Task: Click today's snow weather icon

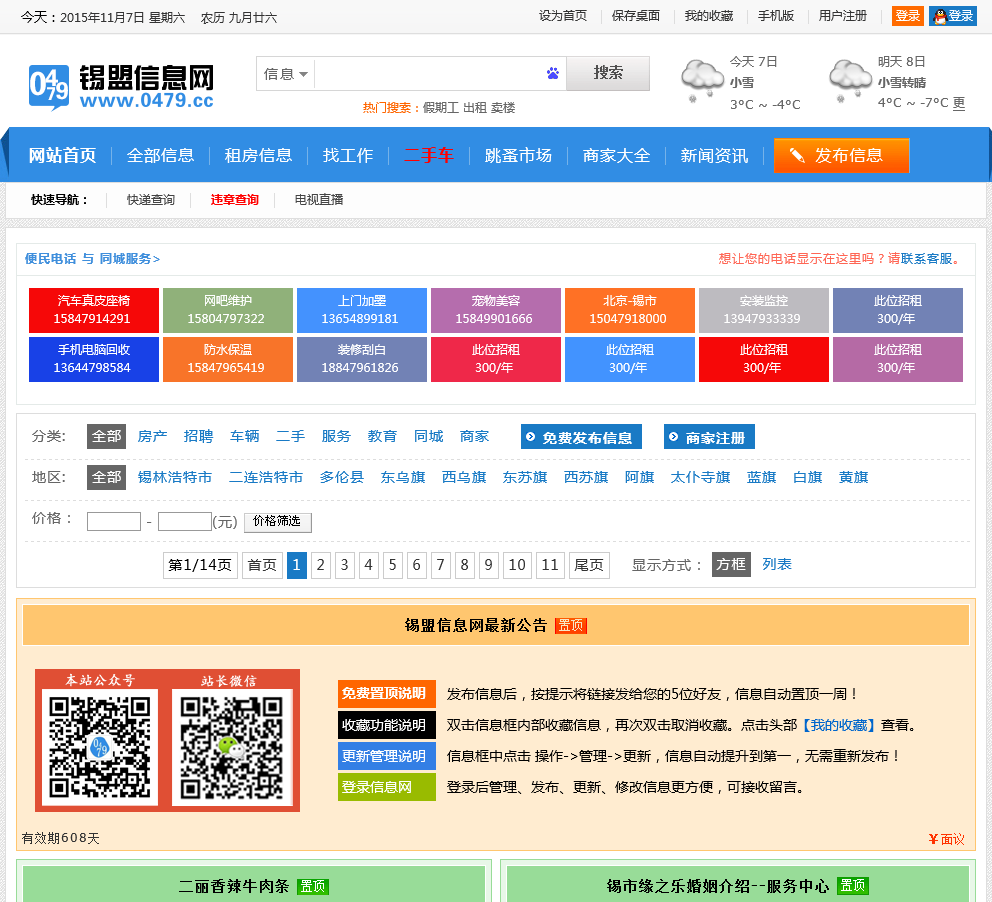Action: pyautogui.click(x=702, y=80)
